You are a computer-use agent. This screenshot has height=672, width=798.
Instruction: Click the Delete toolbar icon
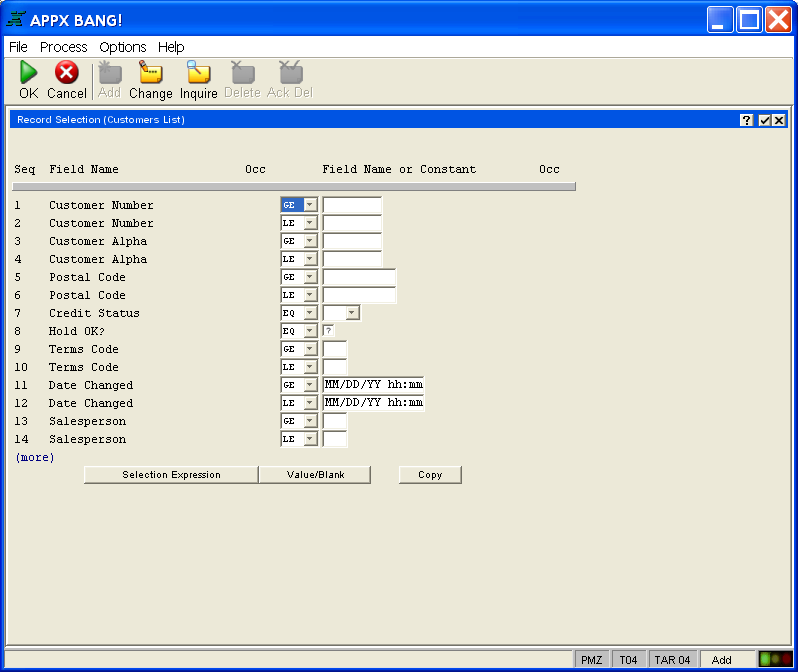click(x=243, y=72)
